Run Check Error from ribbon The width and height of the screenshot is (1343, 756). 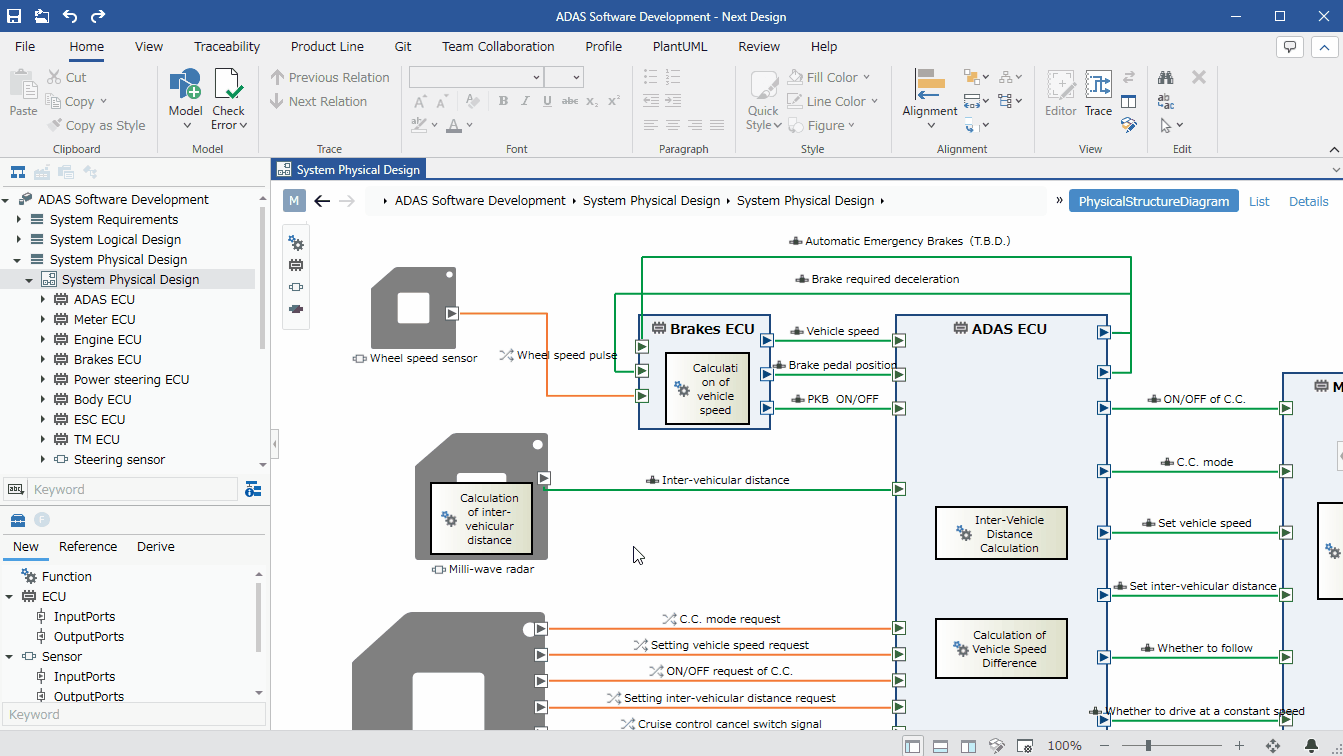pos(228,99)
